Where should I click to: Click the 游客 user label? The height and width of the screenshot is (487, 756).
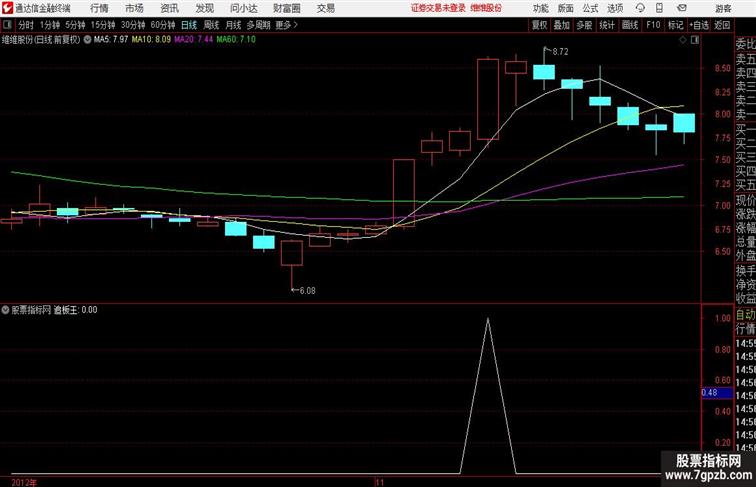(x=723, y=8)
